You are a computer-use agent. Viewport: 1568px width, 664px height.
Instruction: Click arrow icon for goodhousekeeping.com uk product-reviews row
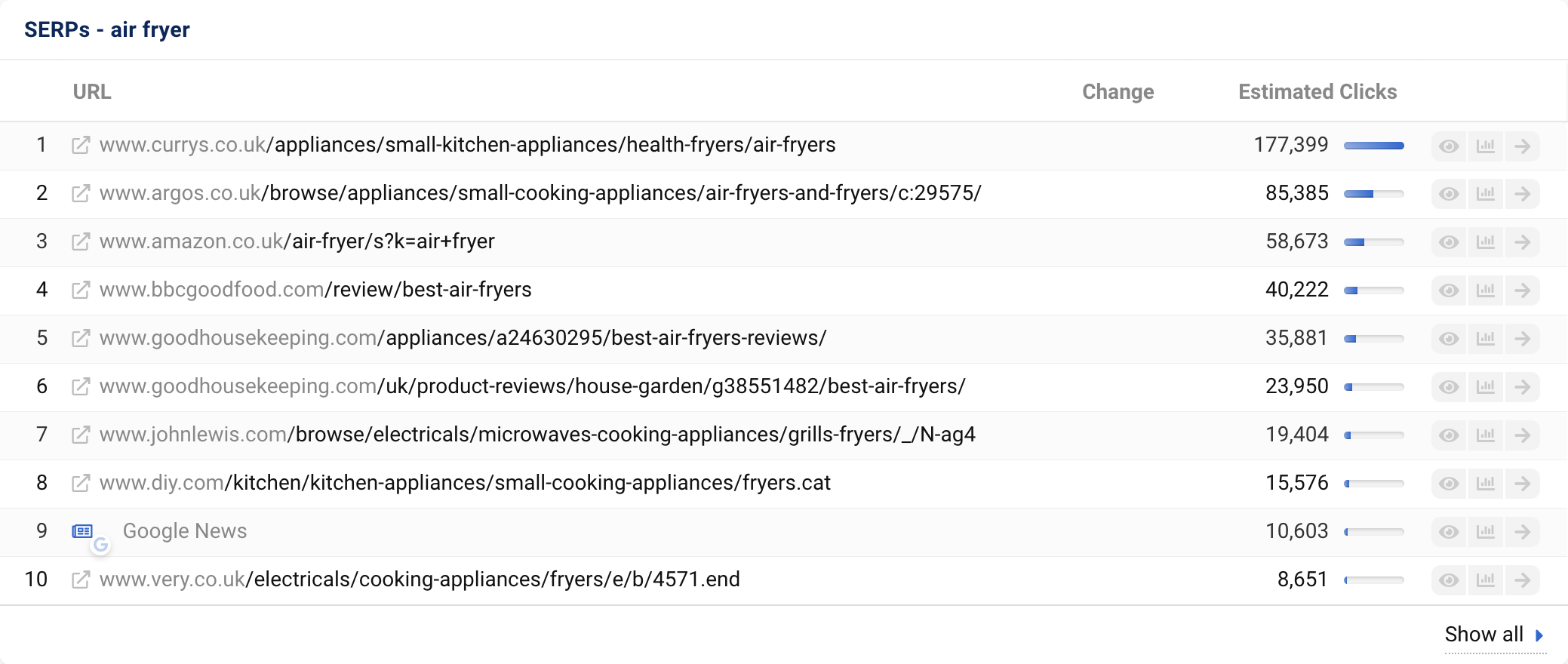click(x=1523, y=387)
